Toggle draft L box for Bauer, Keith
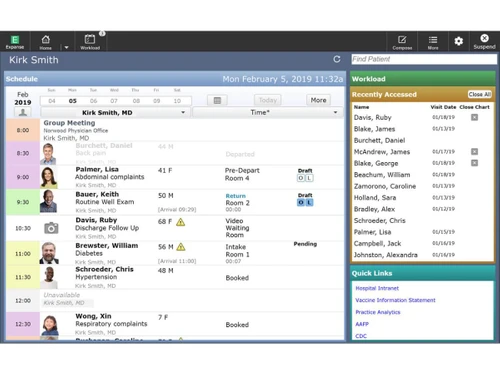This screenshot has height=375, width=500. [x=309, y=202]
